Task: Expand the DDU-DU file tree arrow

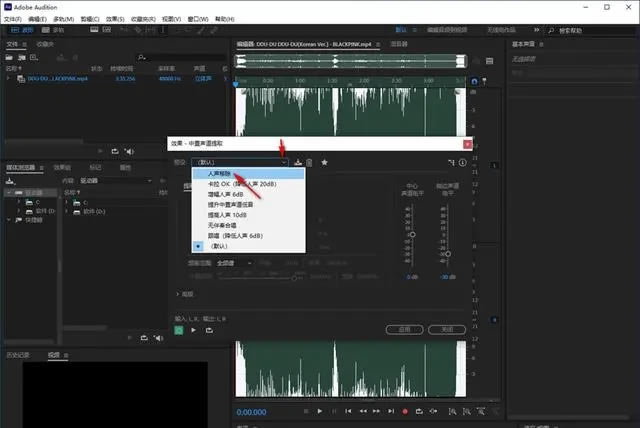Action: 8,77
